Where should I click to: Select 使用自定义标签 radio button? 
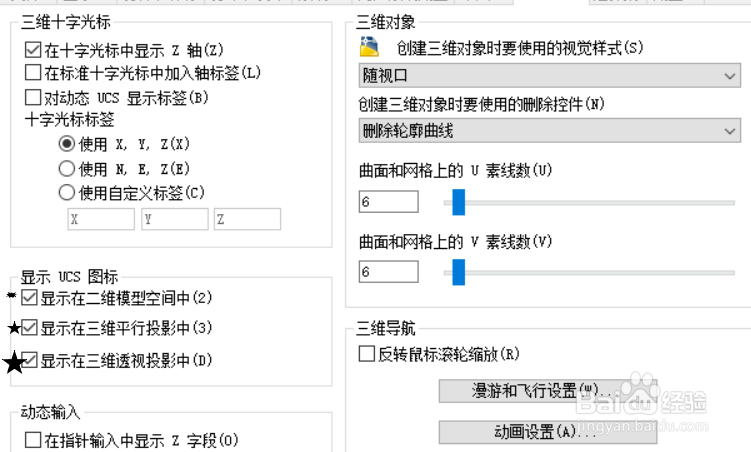click(67, 192)
